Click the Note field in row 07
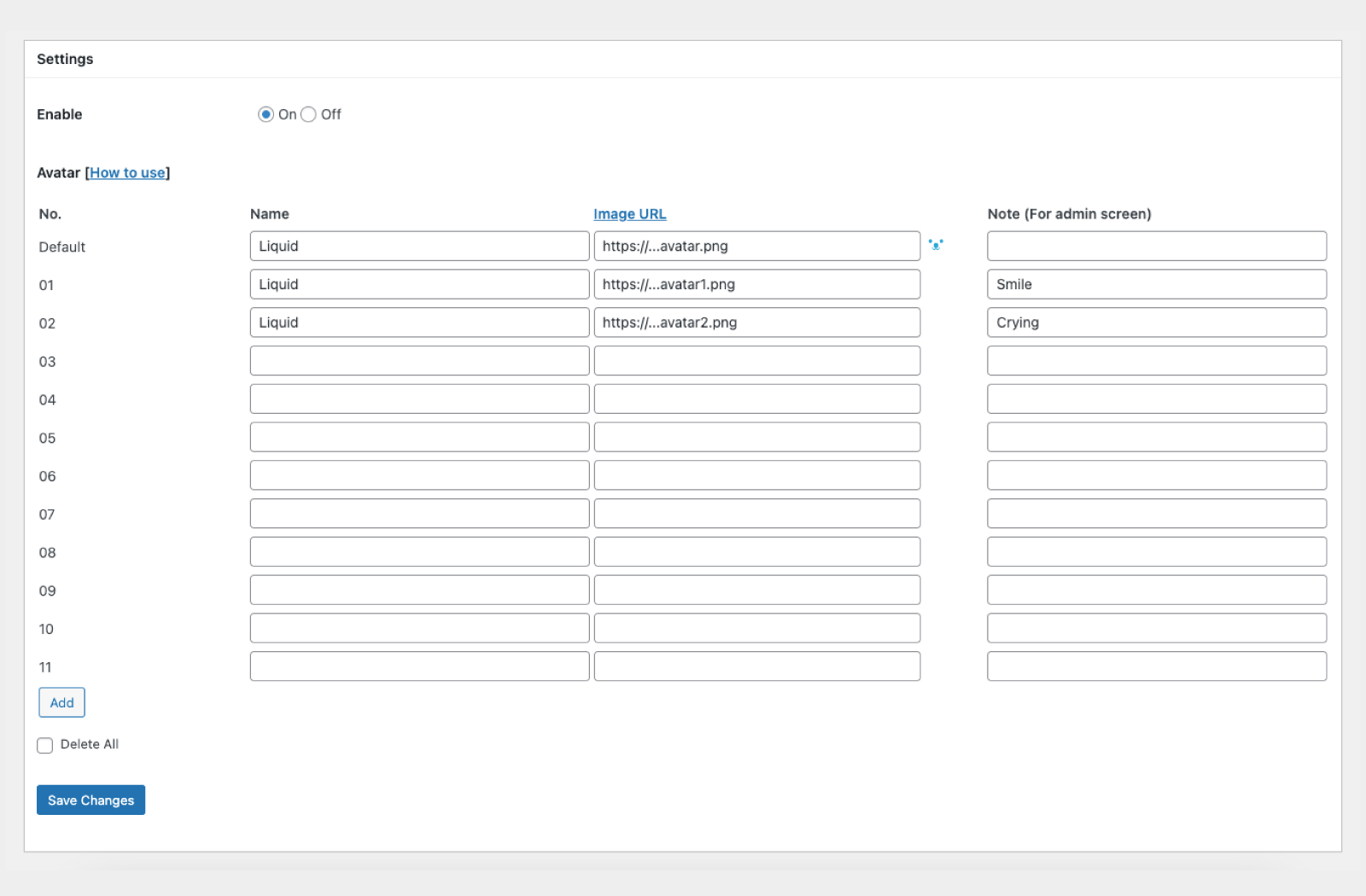 pos(1157,514)
